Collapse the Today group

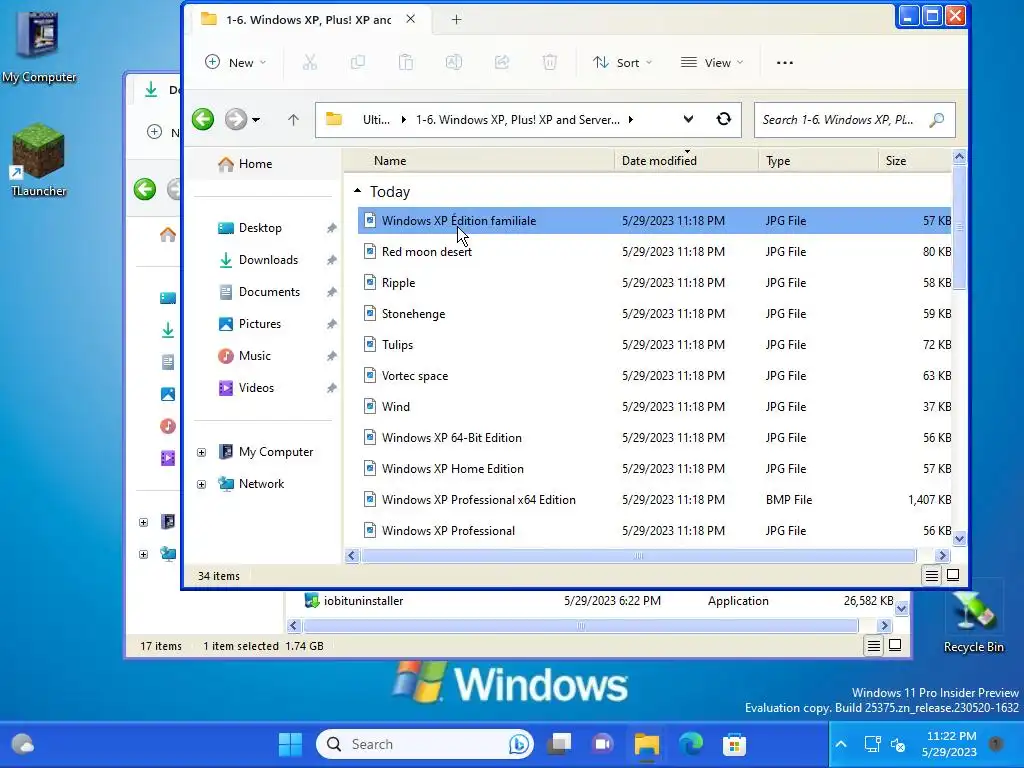point(357,191)
